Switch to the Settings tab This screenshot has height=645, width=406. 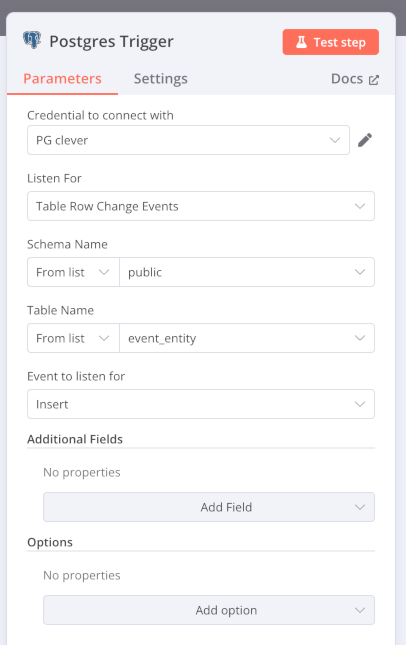[160, 79]
